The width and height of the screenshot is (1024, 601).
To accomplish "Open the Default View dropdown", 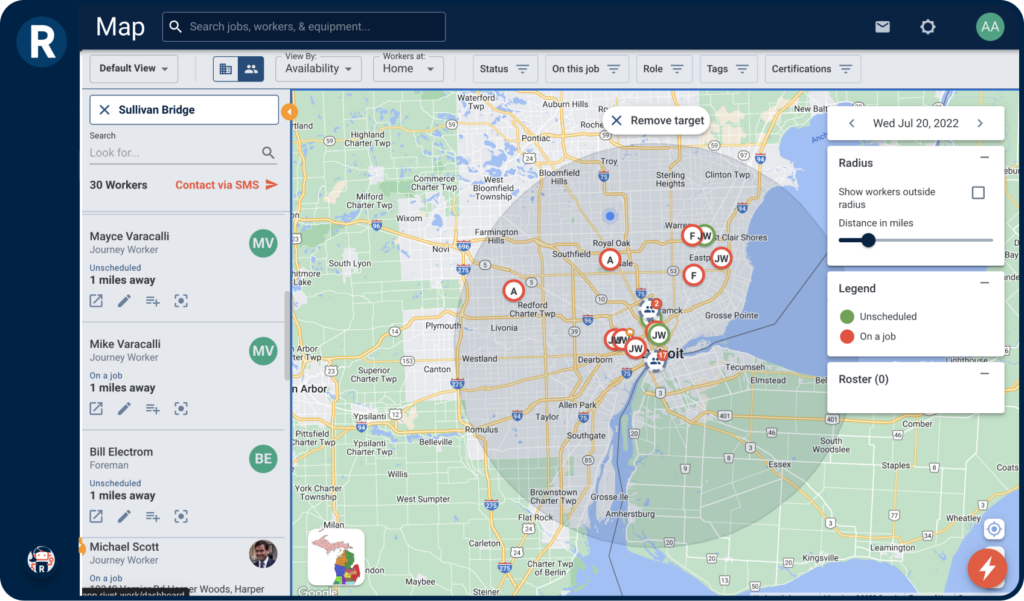I will (134, 69).
